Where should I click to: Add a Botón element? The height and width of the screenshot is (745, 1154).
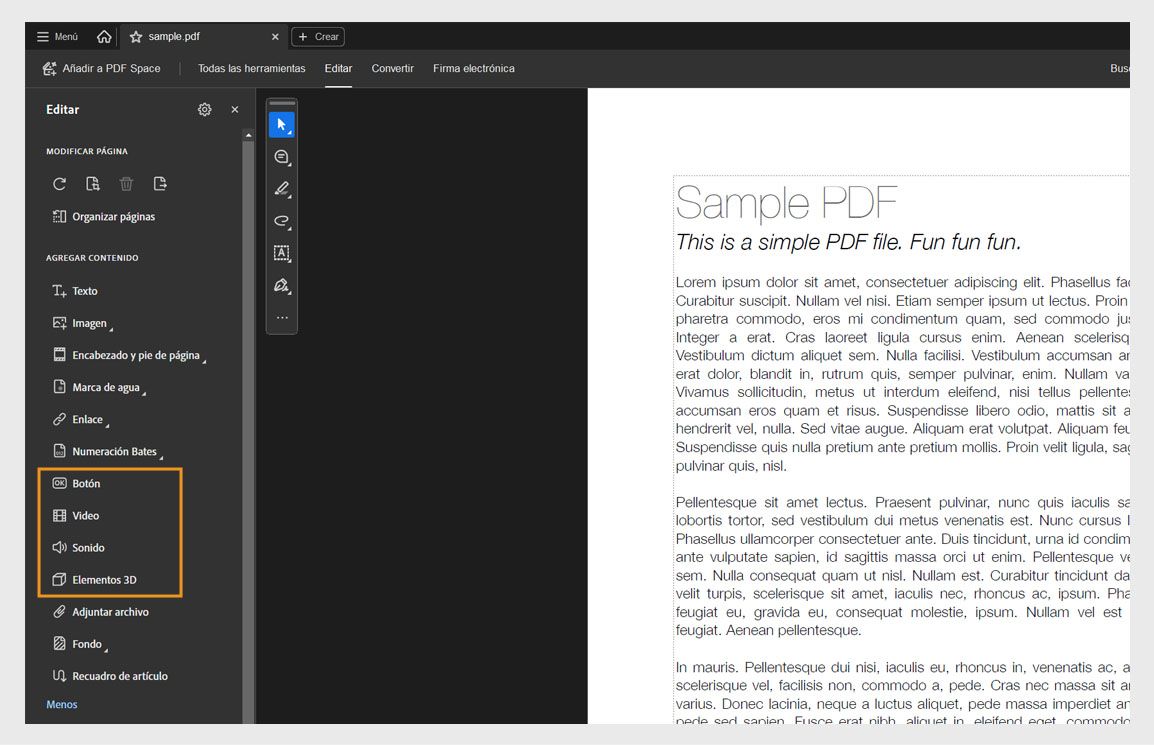[x=77, y=484]
